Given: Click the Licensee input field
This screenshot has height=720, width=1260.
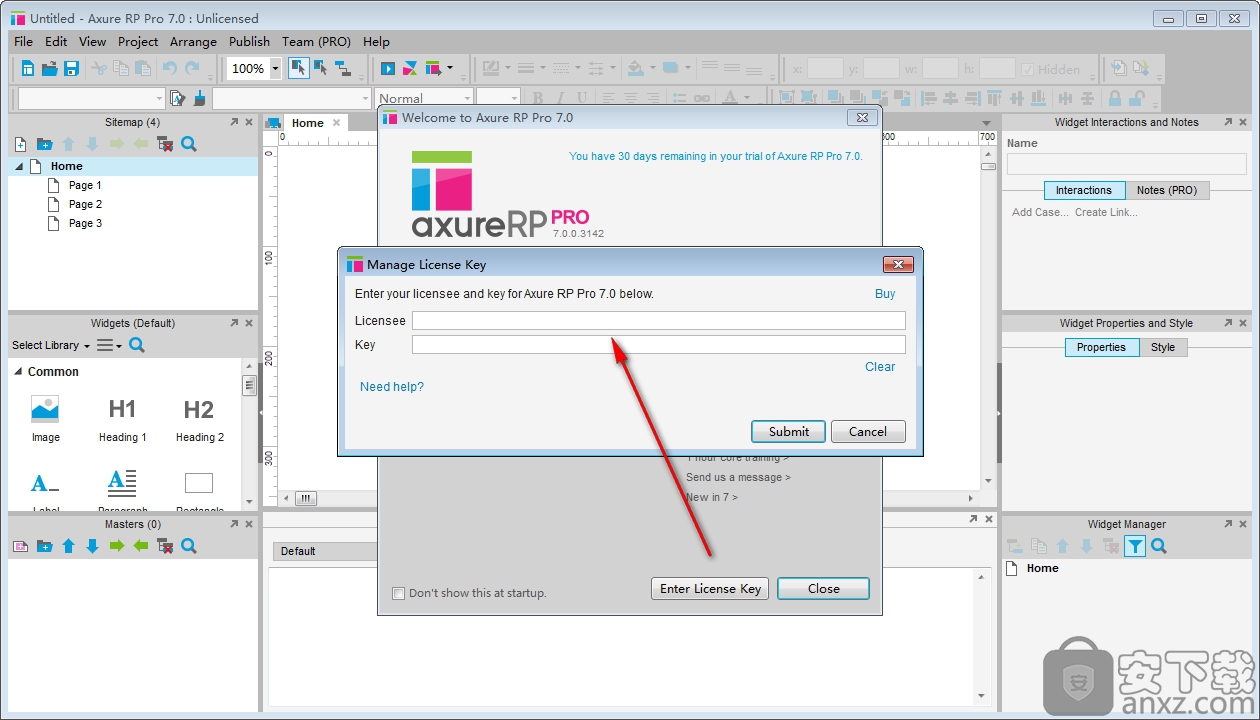Looking at the screenshot, I should [x=659, y=320].
